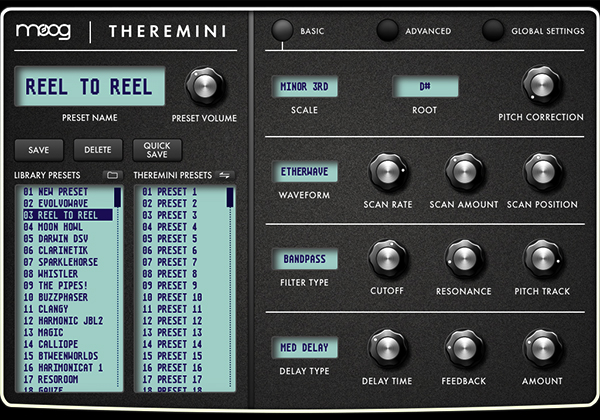600x420 pixels.
Task: Select library preset 06 Clarinetik
Action: tap(68, 251)
